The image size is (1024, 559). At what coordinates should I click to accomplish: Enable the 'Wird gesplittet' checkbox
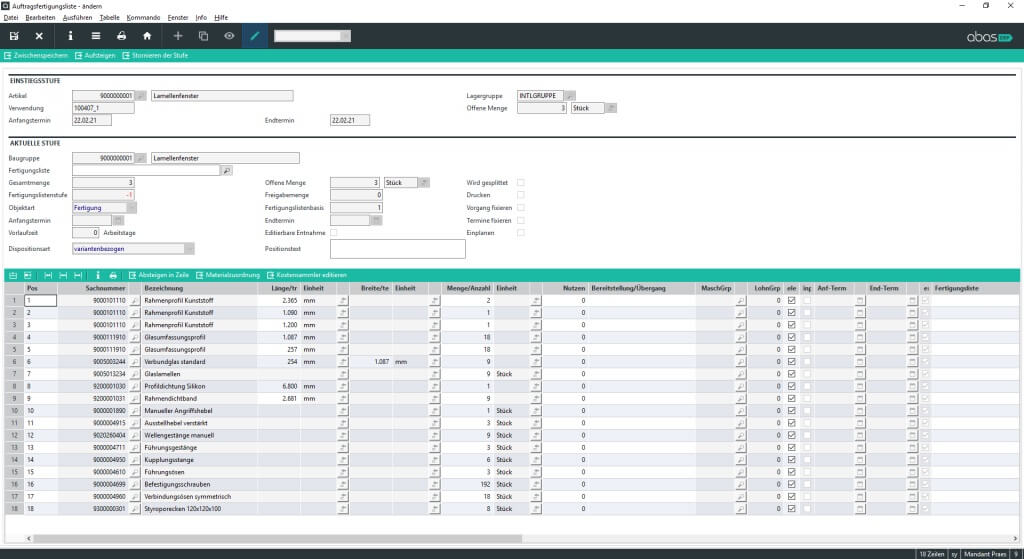520,183
